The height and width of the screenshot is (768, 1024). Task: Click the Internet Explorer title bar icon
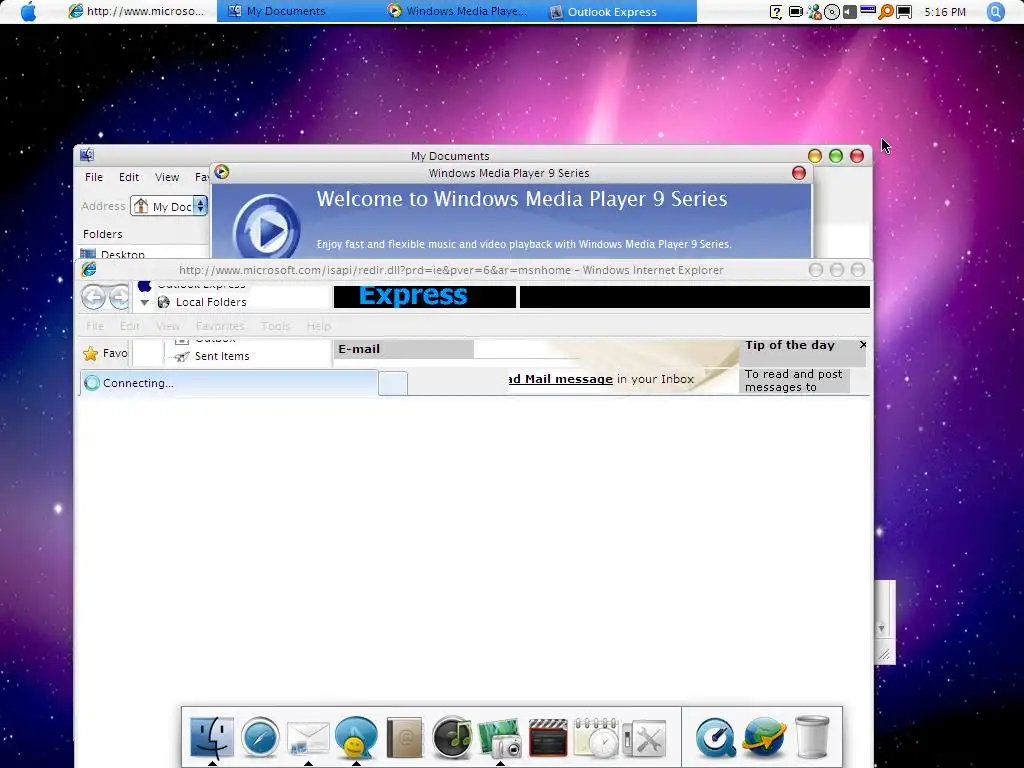(x=89, y=269)
